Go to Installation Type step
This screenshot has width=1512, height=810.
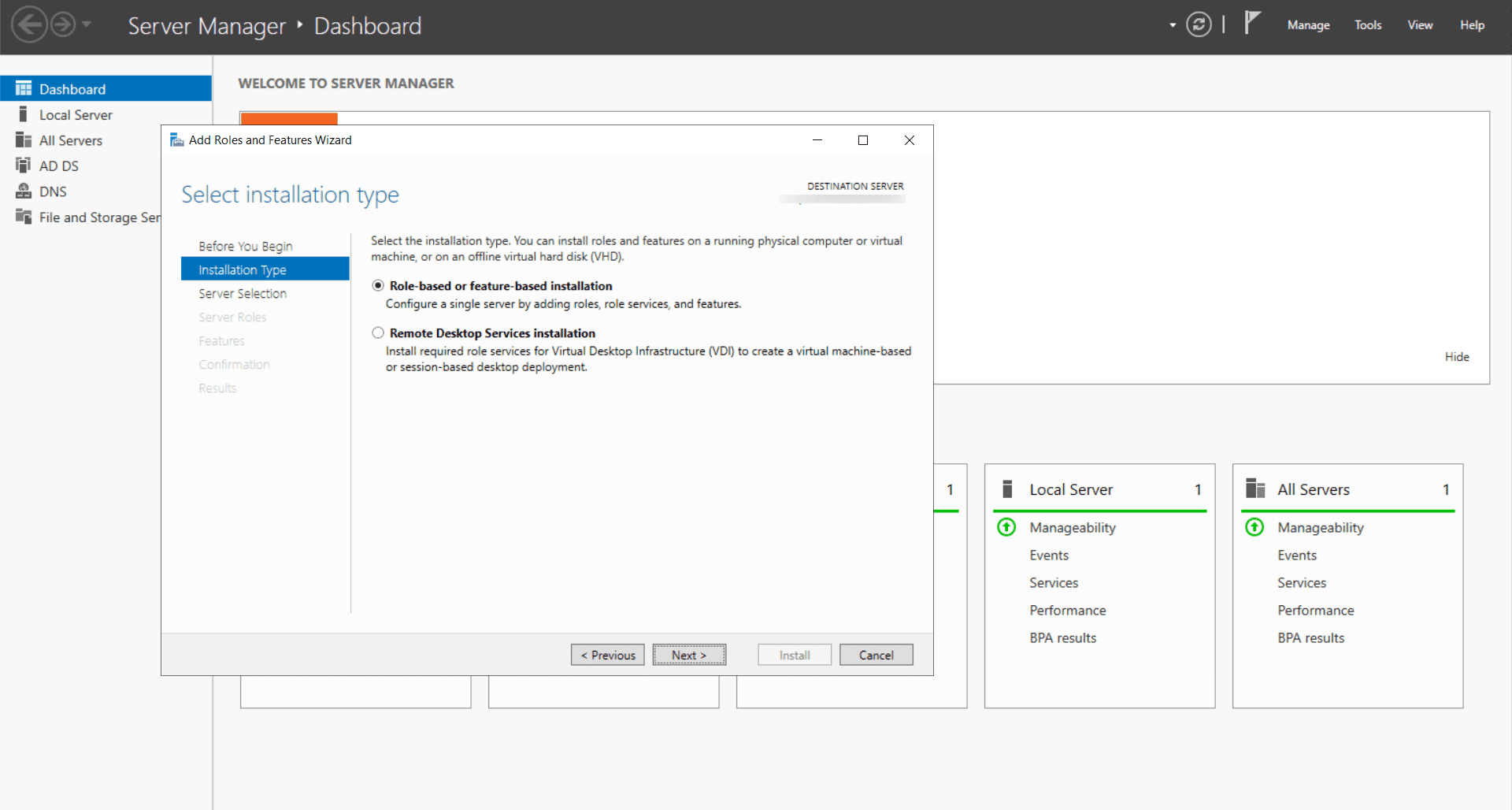pos(265,269)
